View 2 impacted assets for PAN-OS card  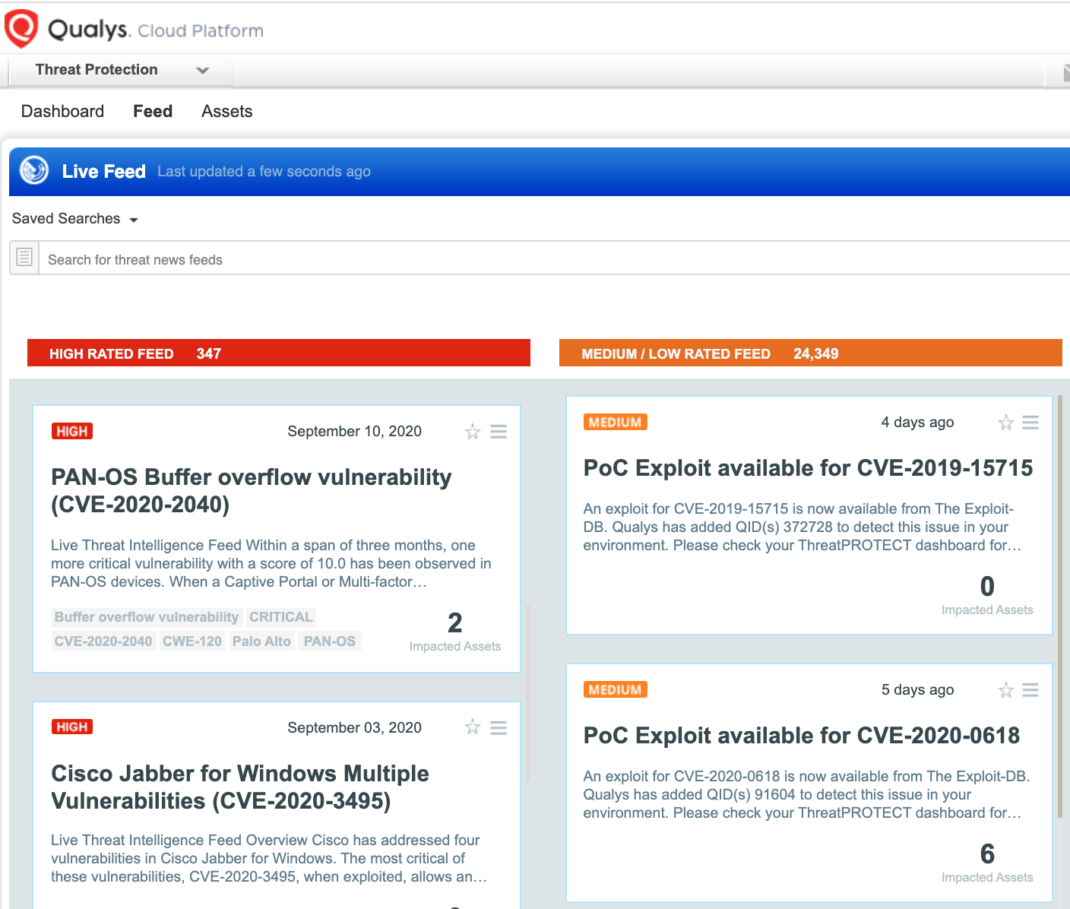pos(454,631)
